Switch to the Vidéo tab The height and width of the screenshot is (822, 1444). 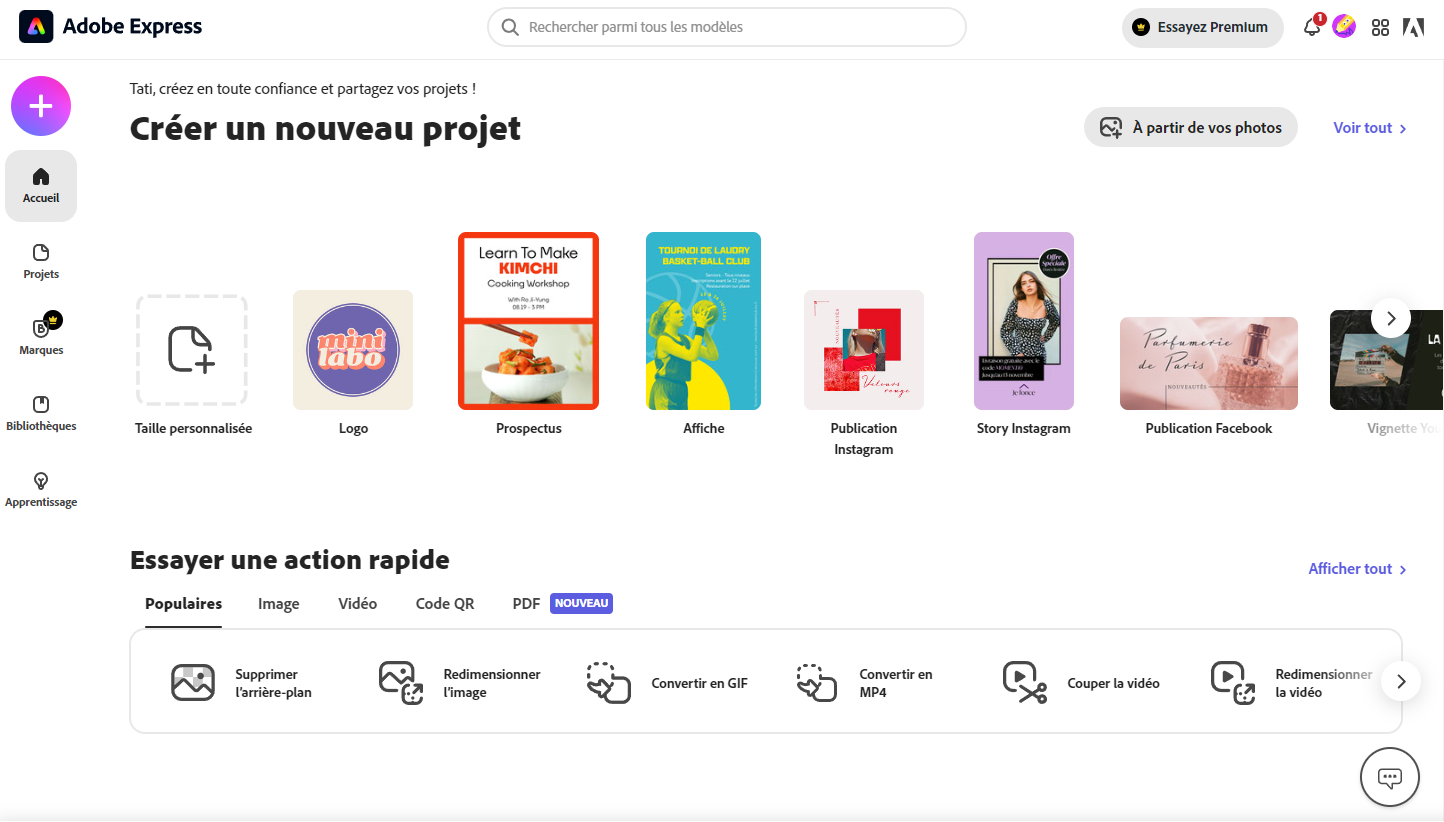357,604
